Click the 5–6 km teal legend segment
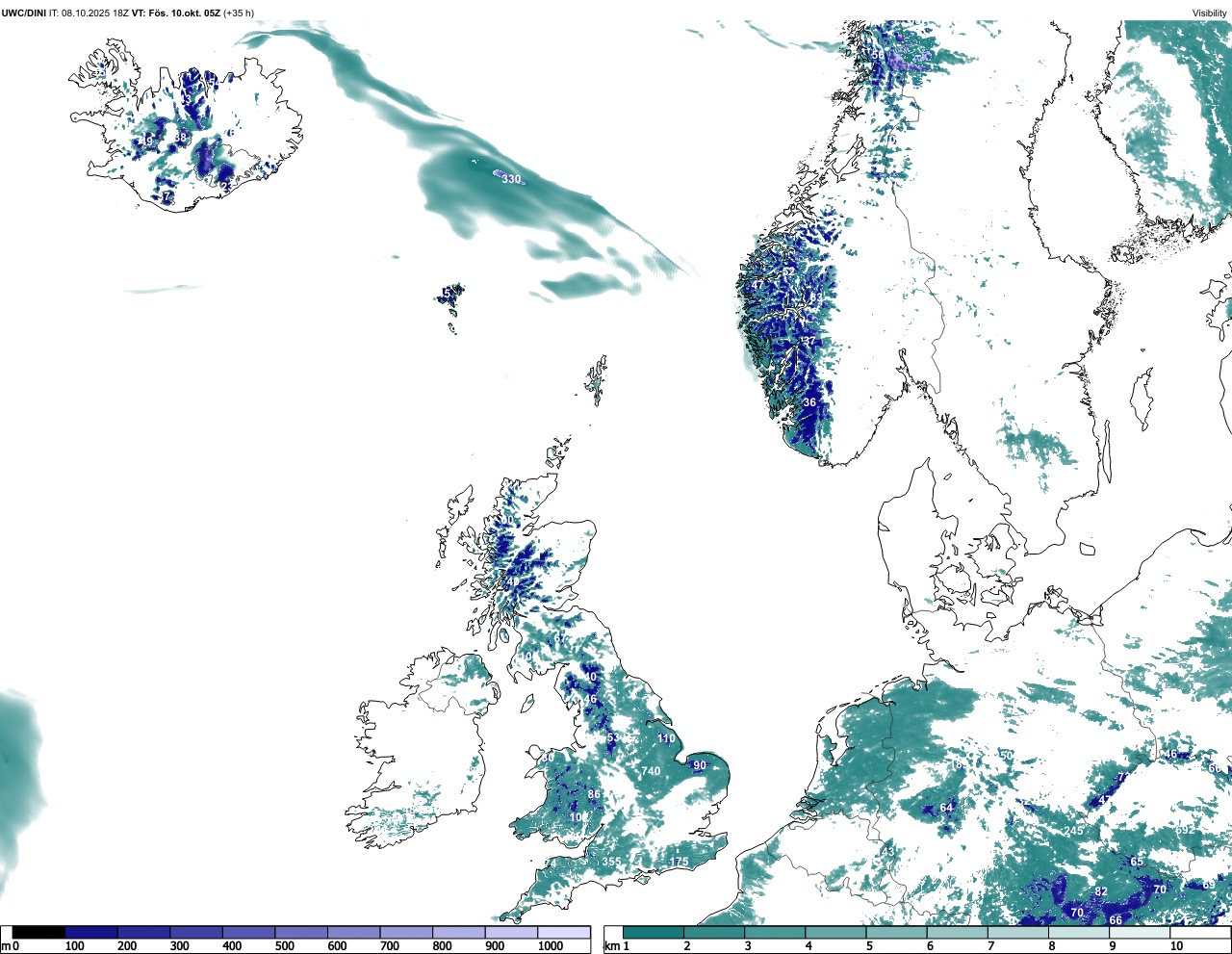This screenshot has width=1232, height=954. coord(897,932)
